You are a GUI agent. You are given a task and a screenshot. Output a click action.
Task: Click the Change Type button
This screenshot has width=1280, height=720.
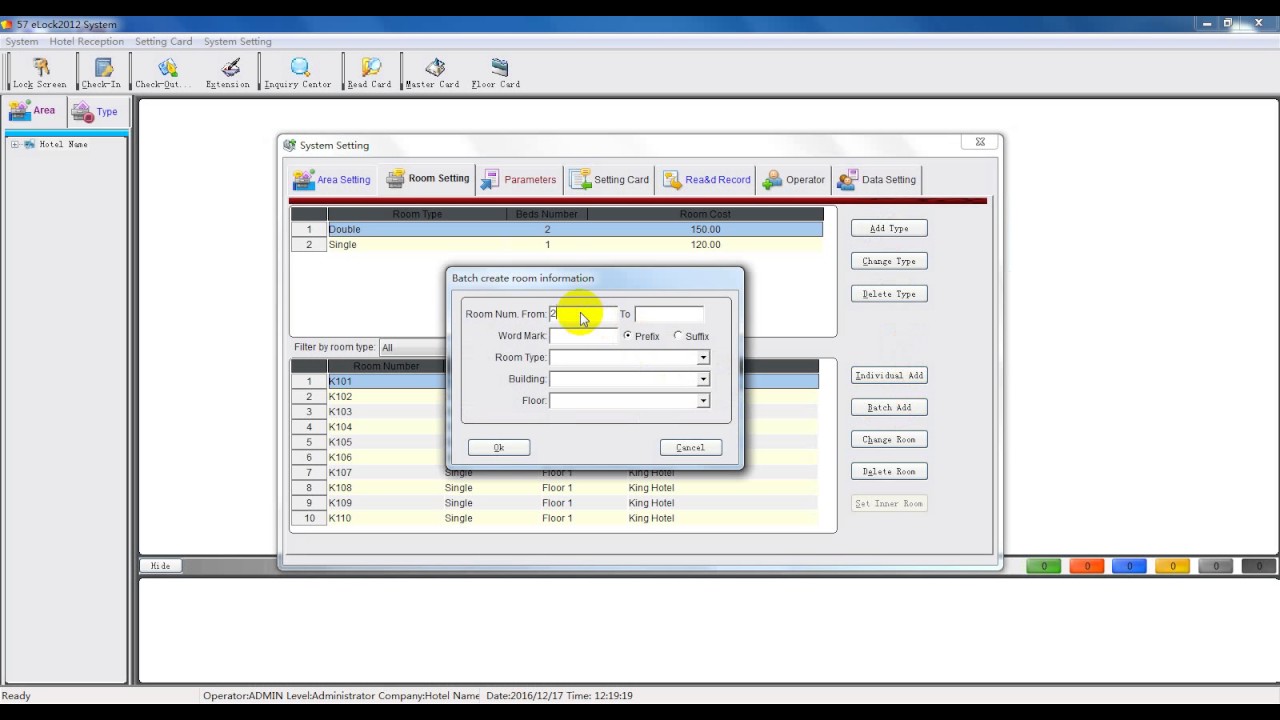tap(889, 261)
